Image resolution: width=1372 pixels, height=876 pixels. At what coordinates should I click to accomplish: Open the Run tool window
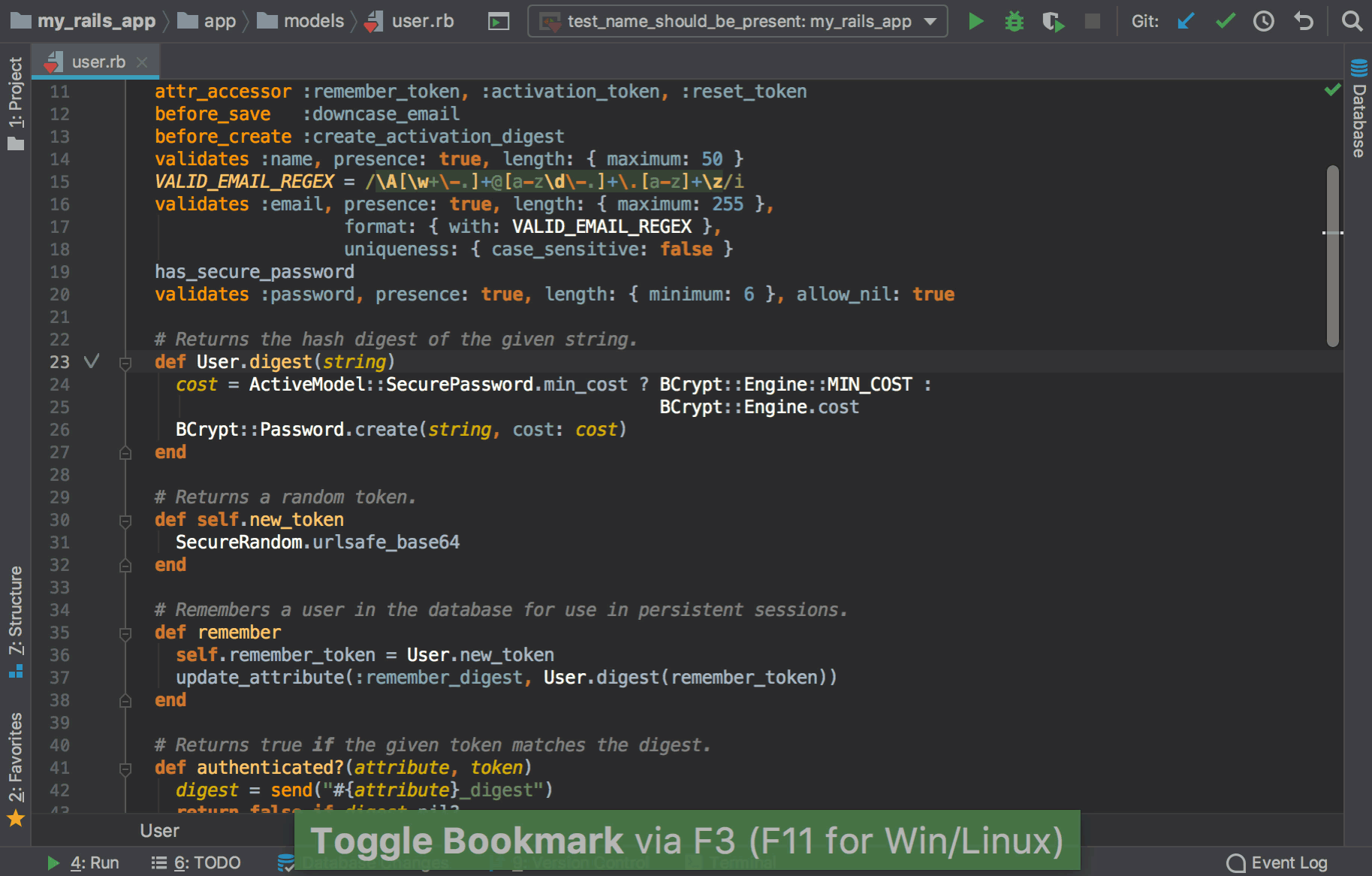click(x=83, y=862)
